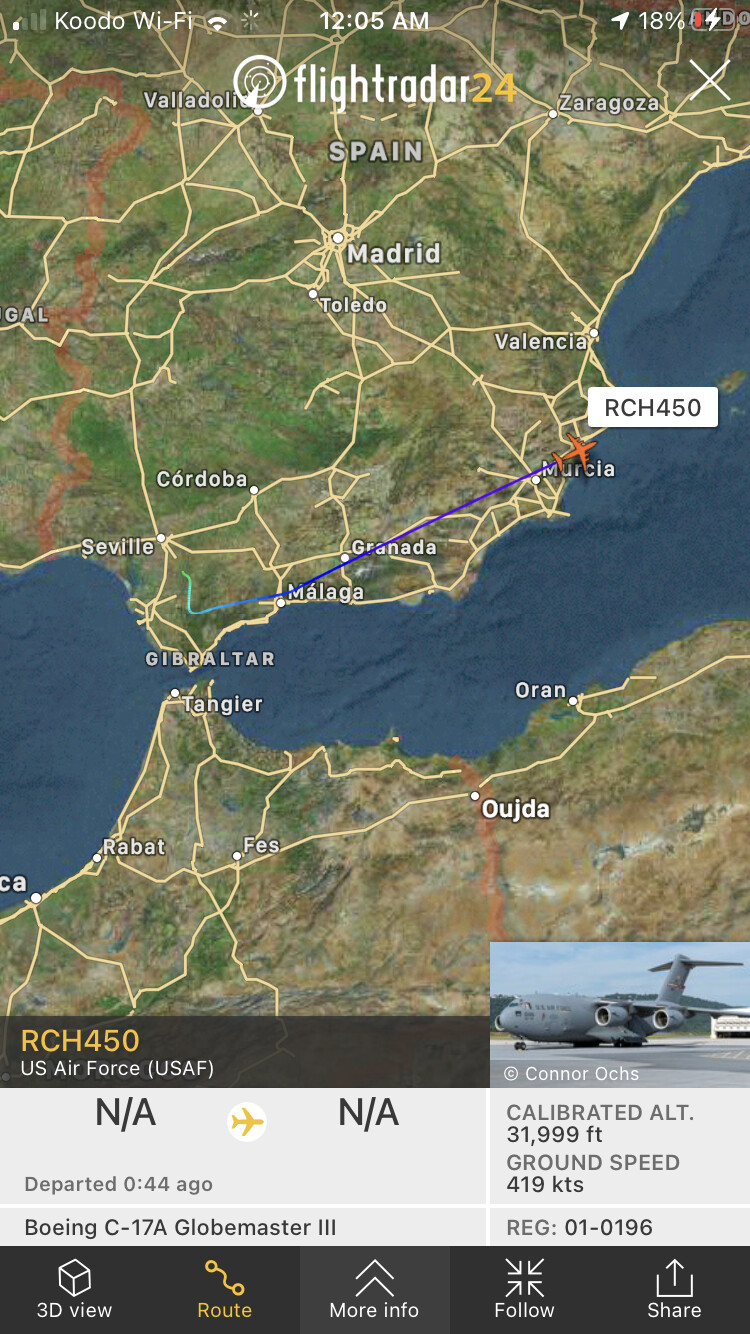Tap the Calibrated Alt. 31,999 ft field

(600, 1123)
